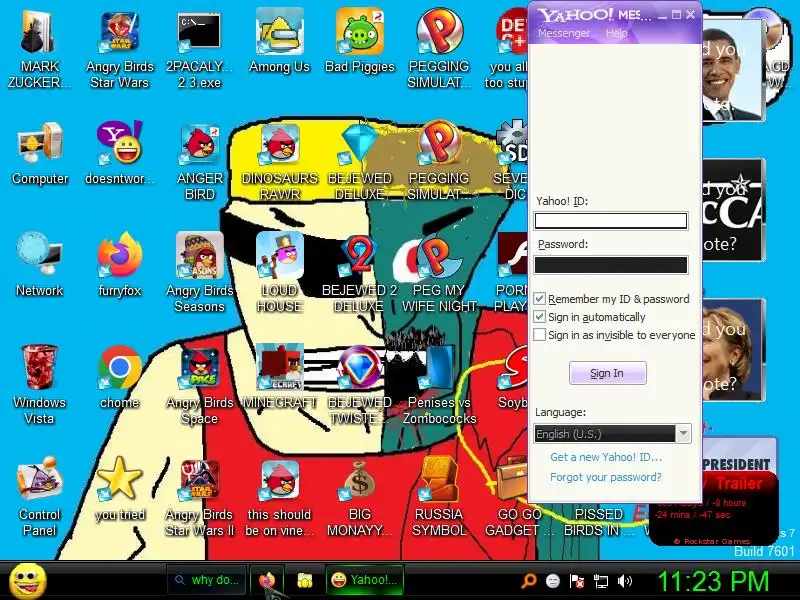This screenshot has width=800, height=600.
Task: Switch to the 'why do...' taskbar search item
Action: click(207, 580)
